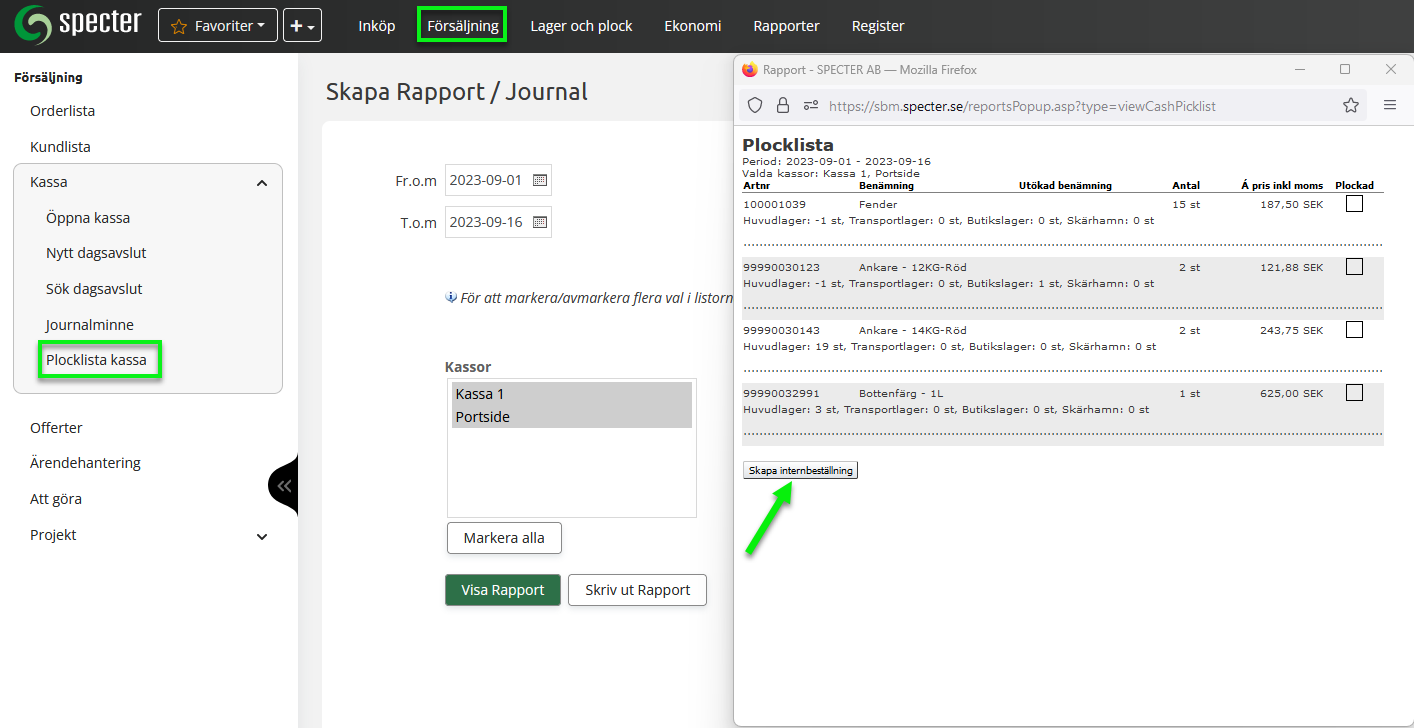Open Firefox hamburger menu
Viewport: 1414px width, 728px height.
[x=1389, y=105]
